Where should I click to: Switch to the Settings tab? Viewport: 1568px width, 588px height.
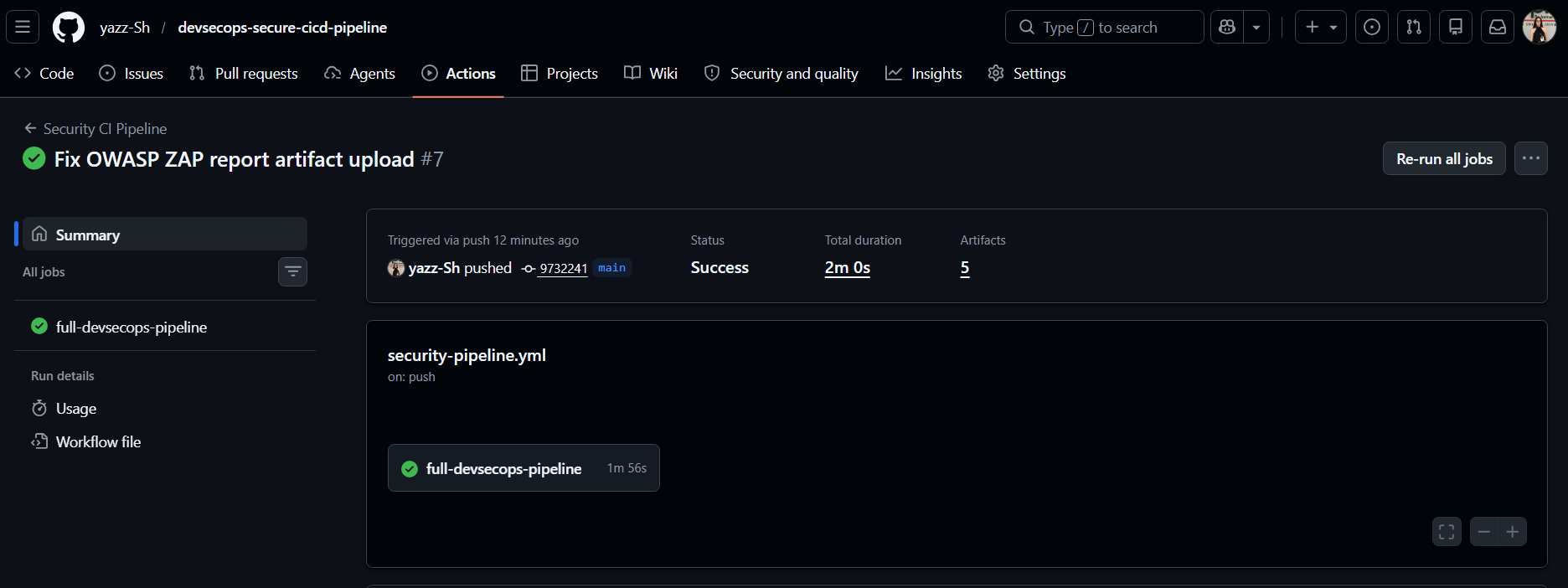click(x=1027, y=73)
